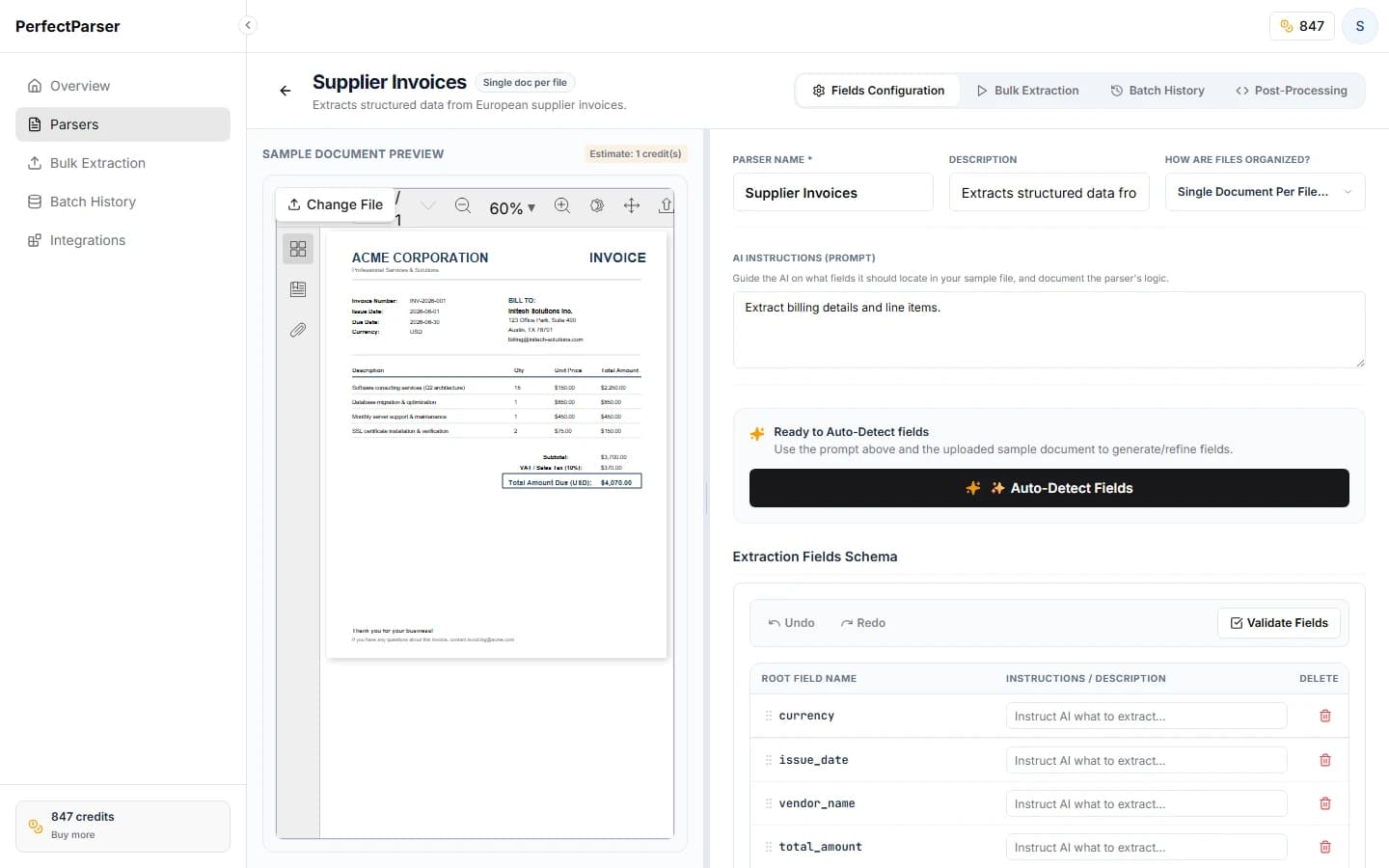Collapse the sidebar with the chevron button

(248, 25)
